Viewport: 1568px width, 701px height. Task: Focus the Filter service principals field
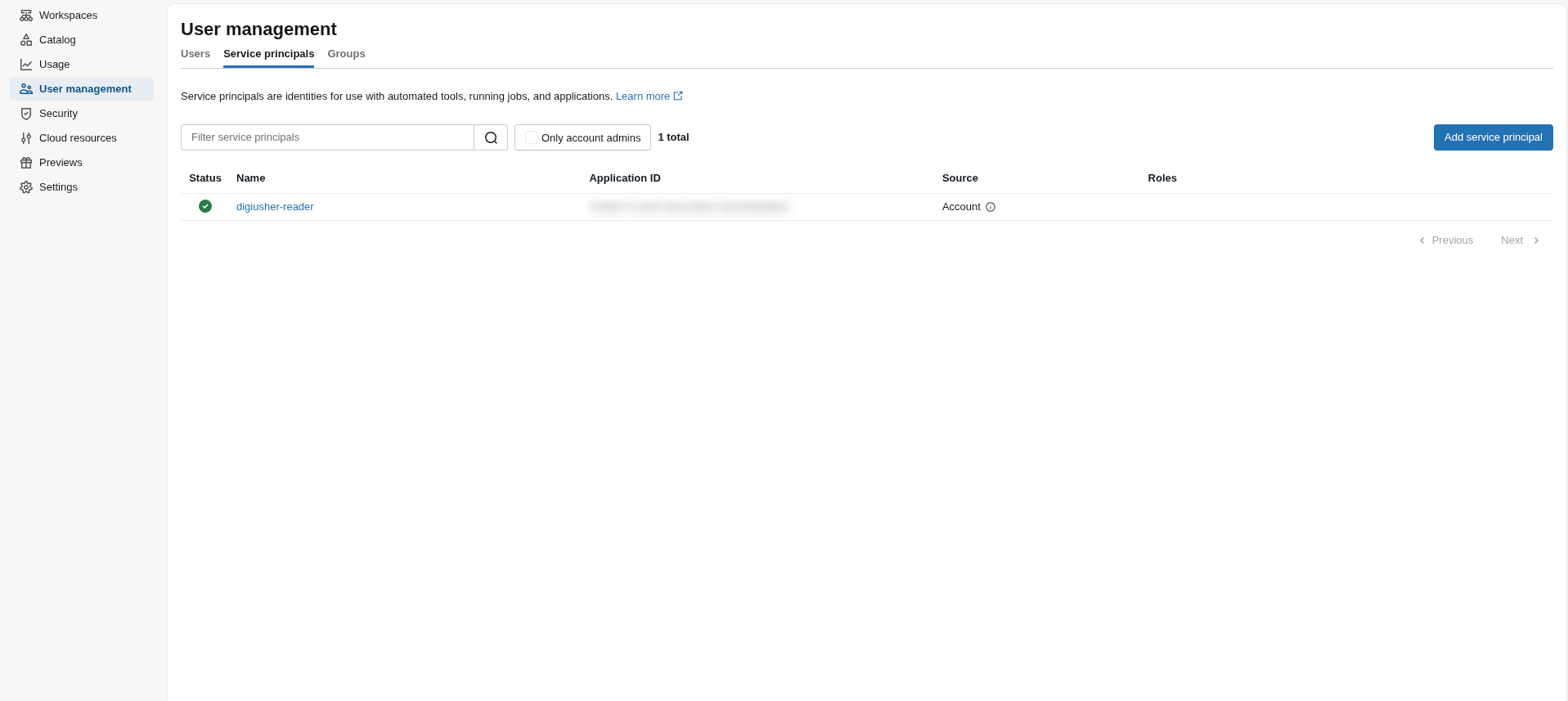[327, 137]
